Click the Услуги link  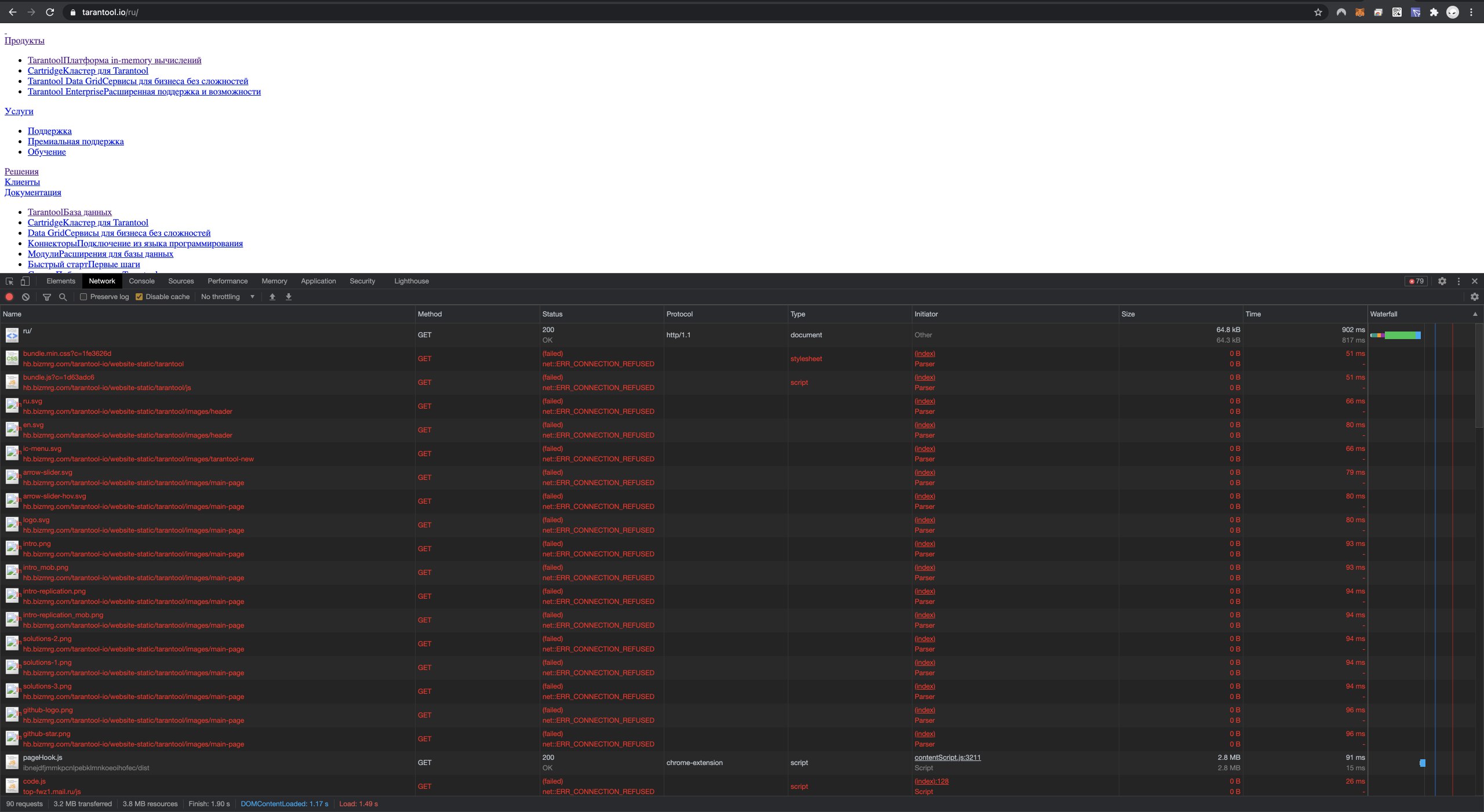point(19,111)
